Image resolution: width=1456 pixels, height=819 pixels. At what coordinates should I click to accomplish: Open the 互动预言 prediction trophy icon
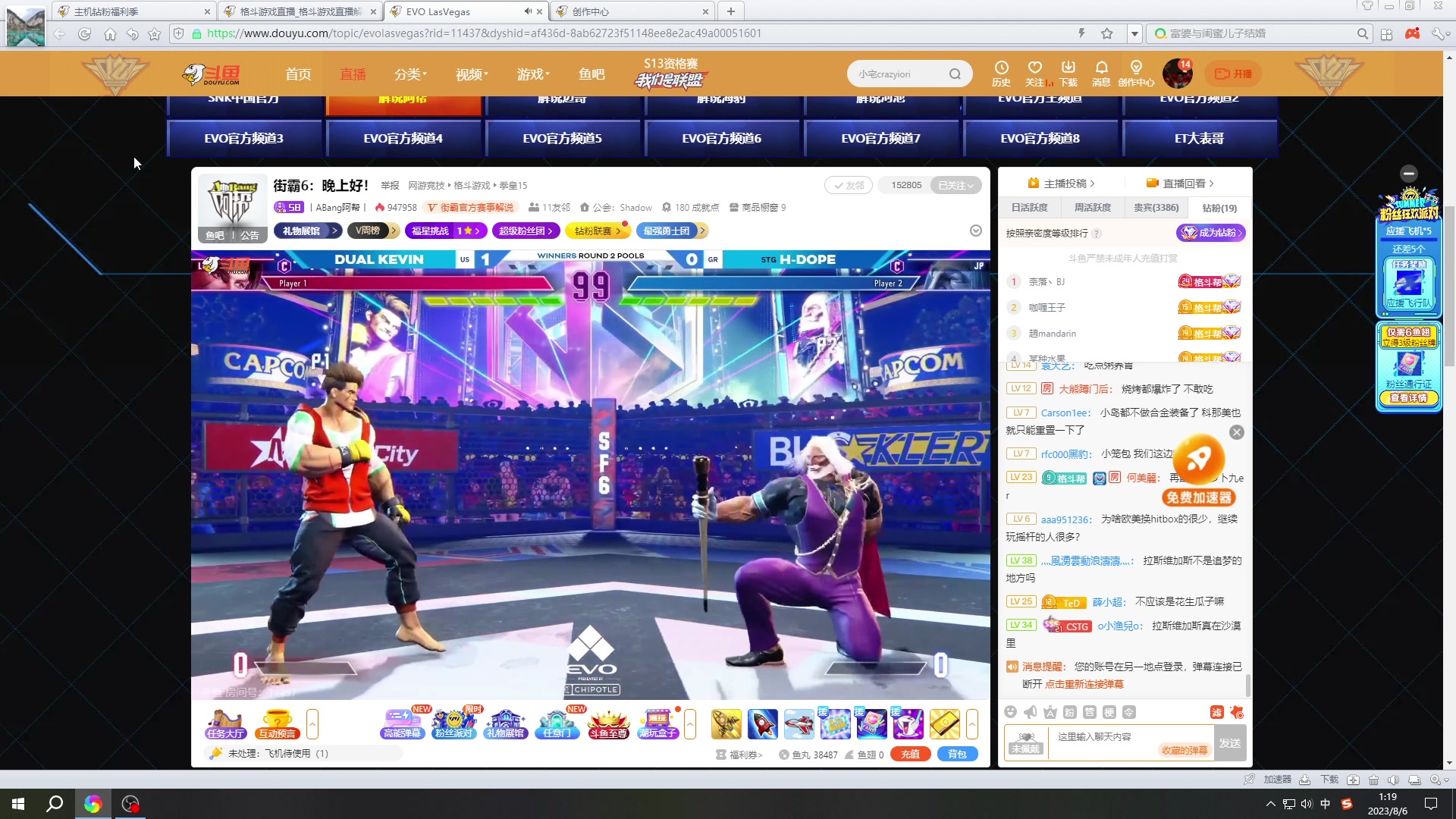click(277, 724)
